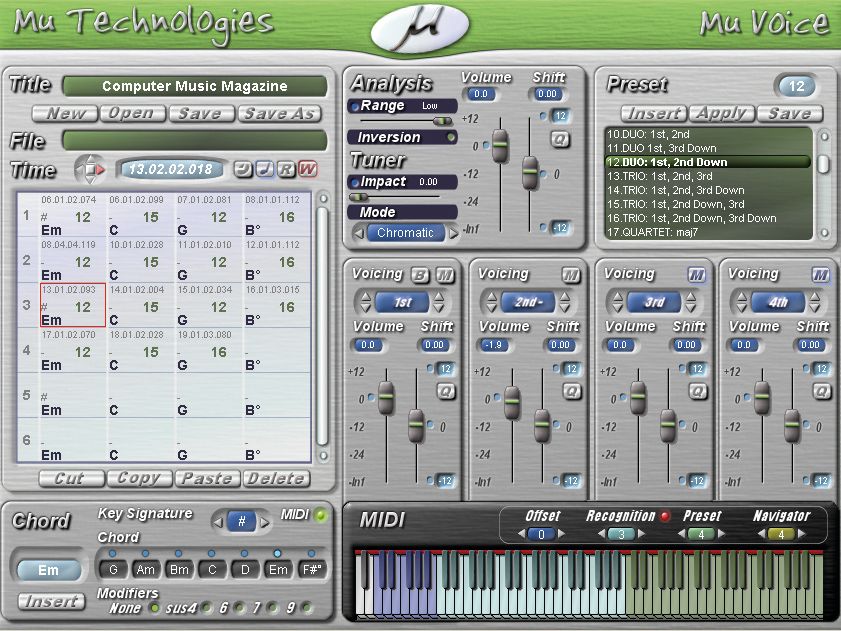Click the Q button in 3rd voicing
Image resolution: width=841 pixels, height=631 pixels.
[x=698, y=392]
